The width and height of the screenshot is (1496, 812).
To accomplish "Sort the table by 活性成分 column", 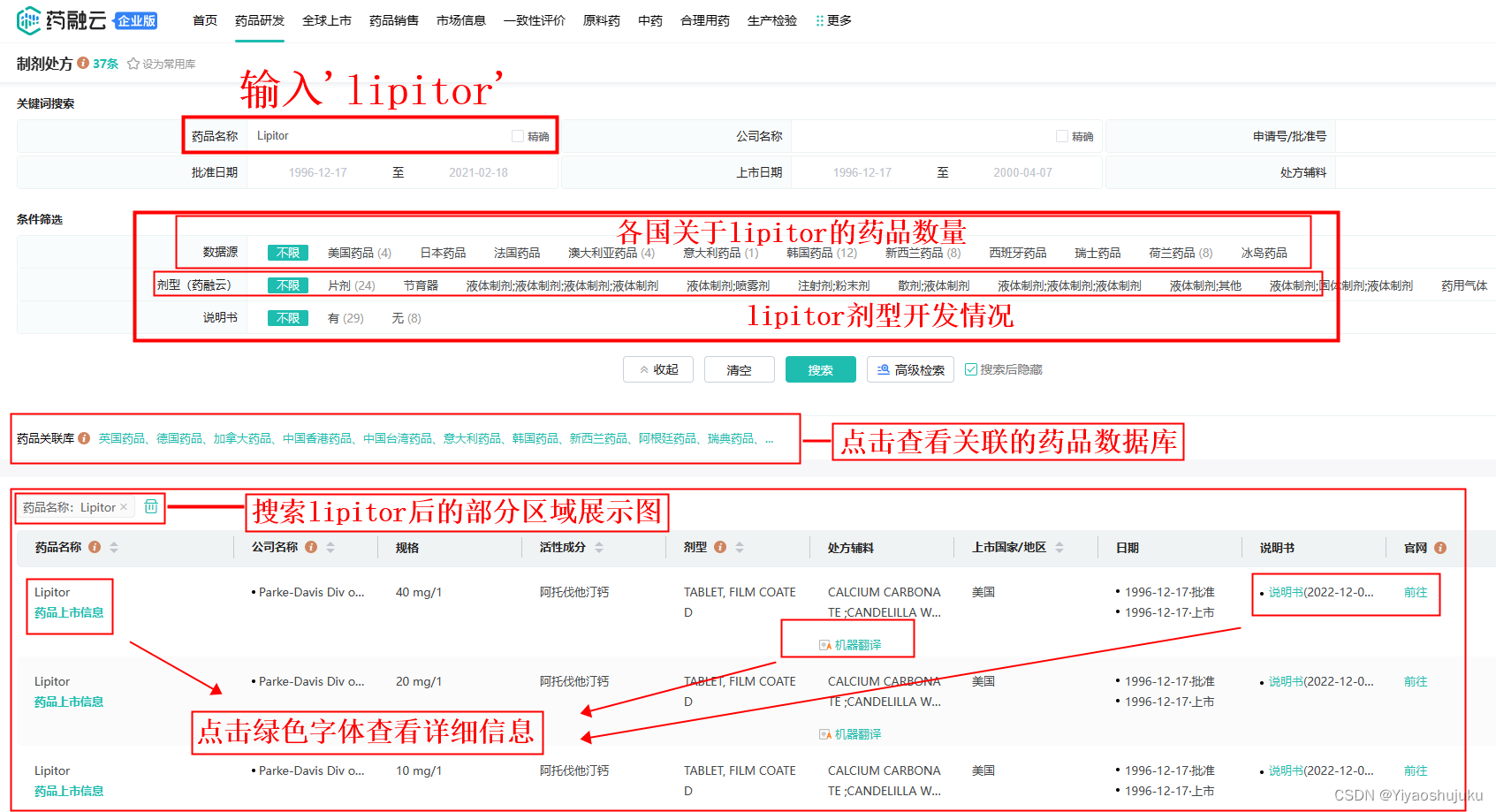I will coord(599,548).
